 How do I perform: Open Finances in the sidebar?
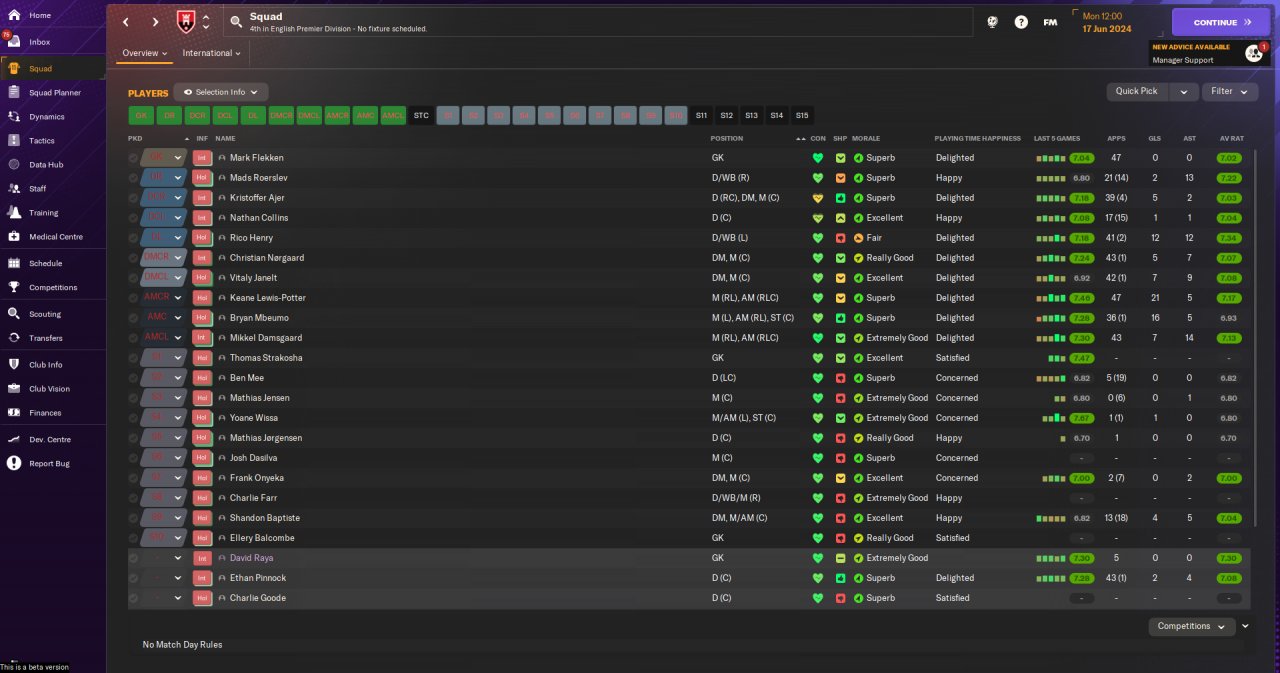pos(45,413)
